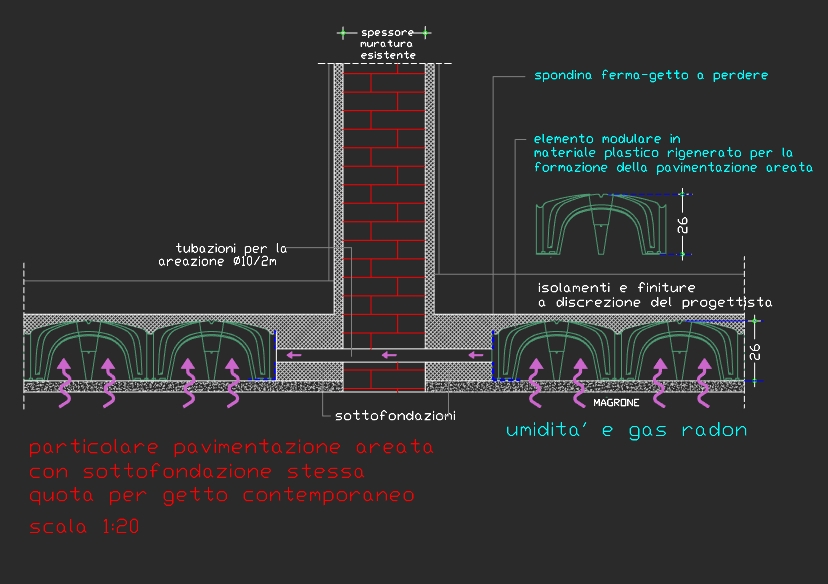
Task: Click the 'sottofondazioni' label text
Action: pyautogui.click(x=380, y=412)
